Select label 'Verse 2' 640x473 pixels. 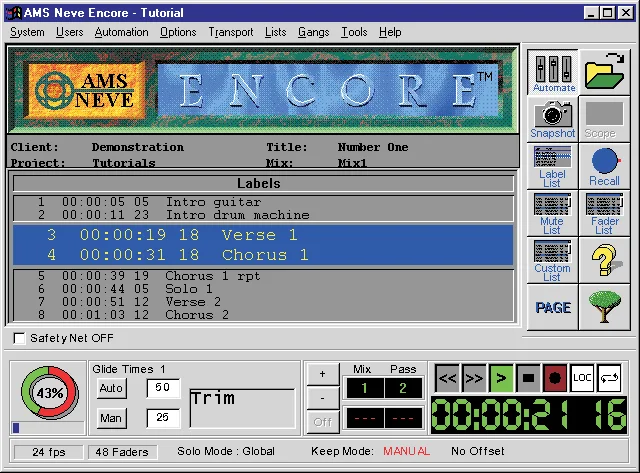pyautogui.click(x=263, y=302)
